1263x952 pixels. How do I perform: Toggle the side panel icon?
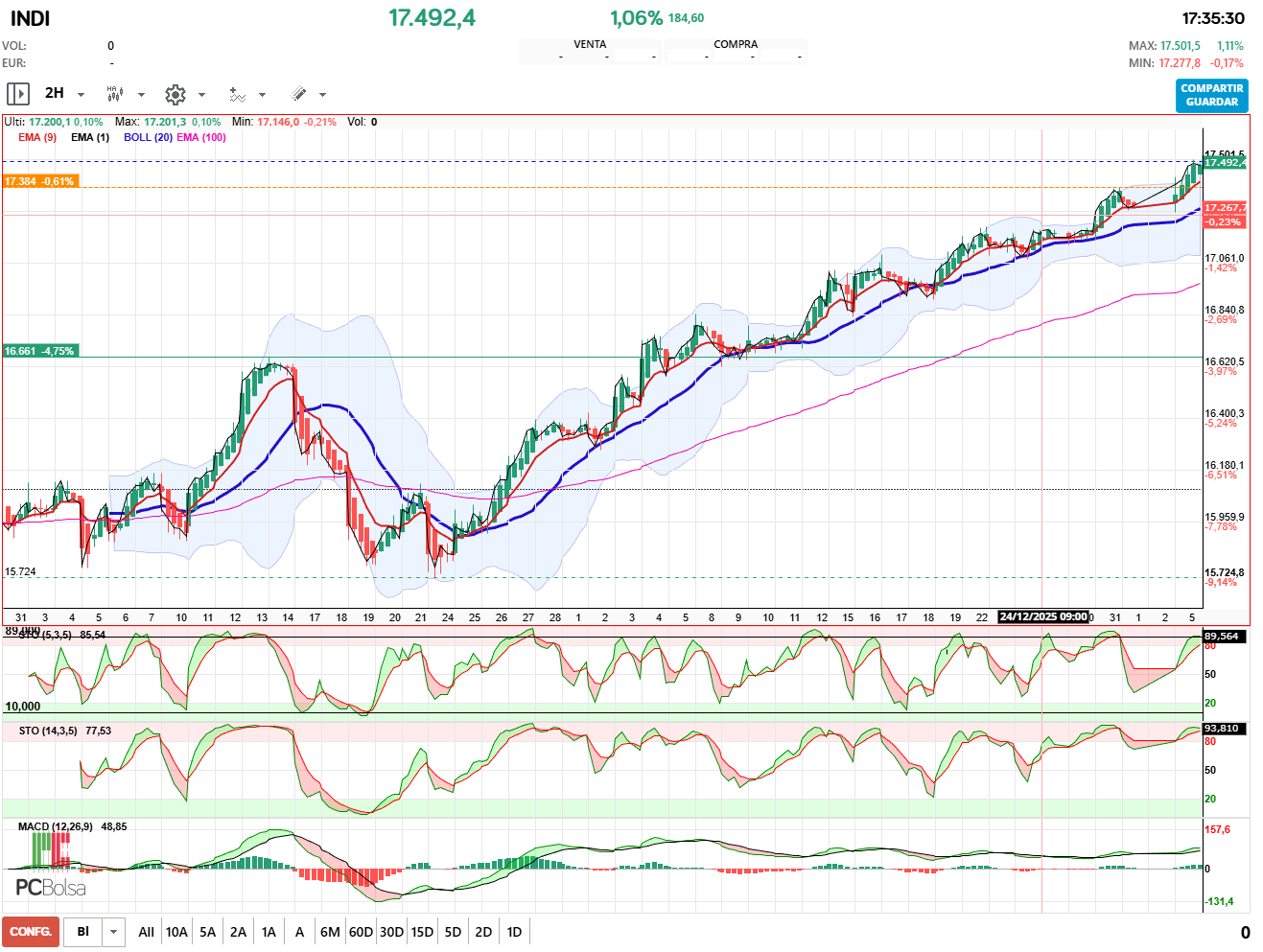click(18, 94)
